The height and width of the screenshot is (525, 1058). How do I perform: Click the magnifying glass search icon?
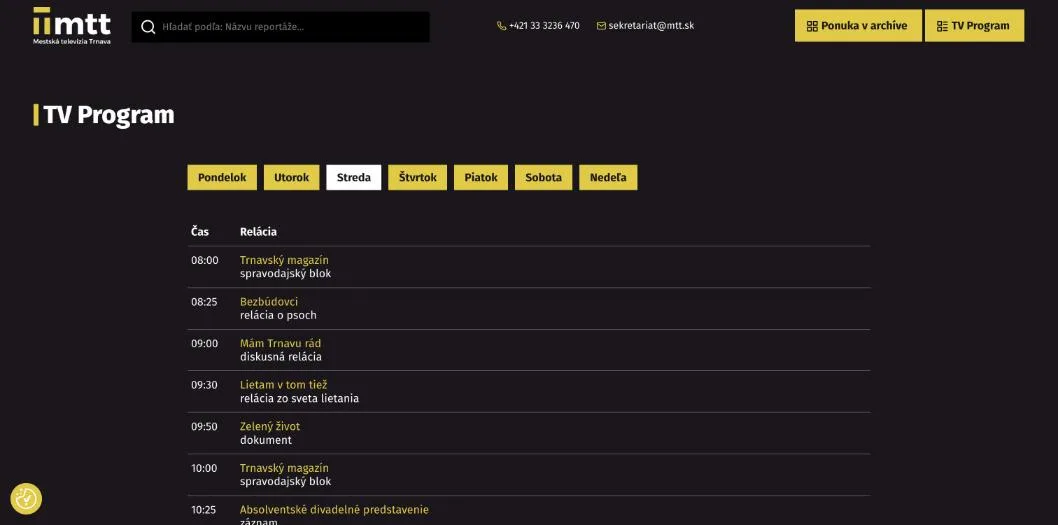[148, 27]
